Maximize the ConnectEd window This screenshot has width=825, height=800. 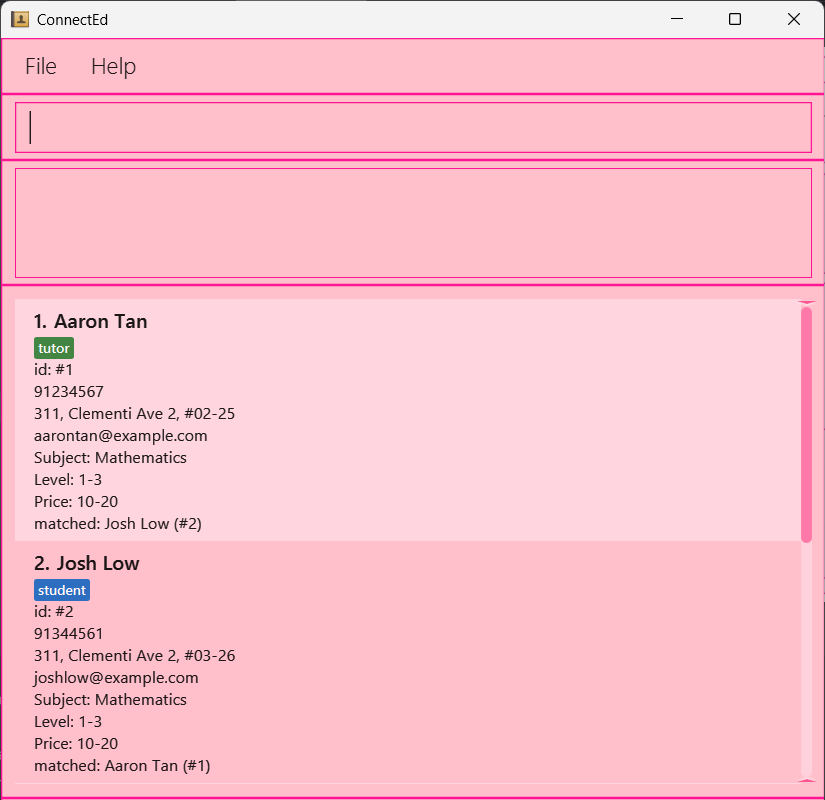(x=735, y=19)
